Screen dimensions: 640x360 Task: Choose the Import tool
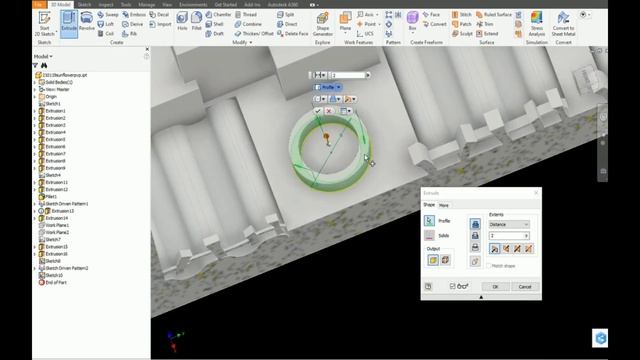tap(160, 24)
